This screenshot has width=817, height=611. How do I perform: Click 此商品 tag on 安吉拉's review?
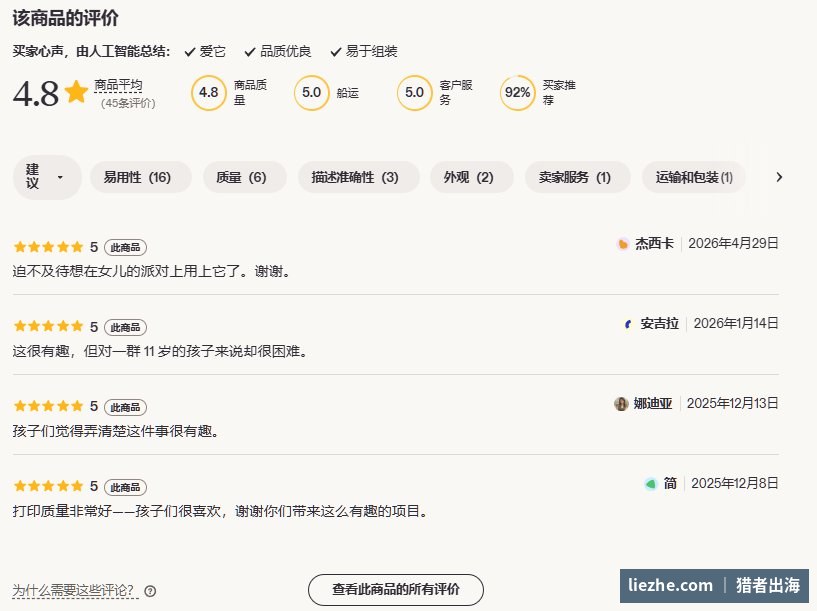click(126, 327)
